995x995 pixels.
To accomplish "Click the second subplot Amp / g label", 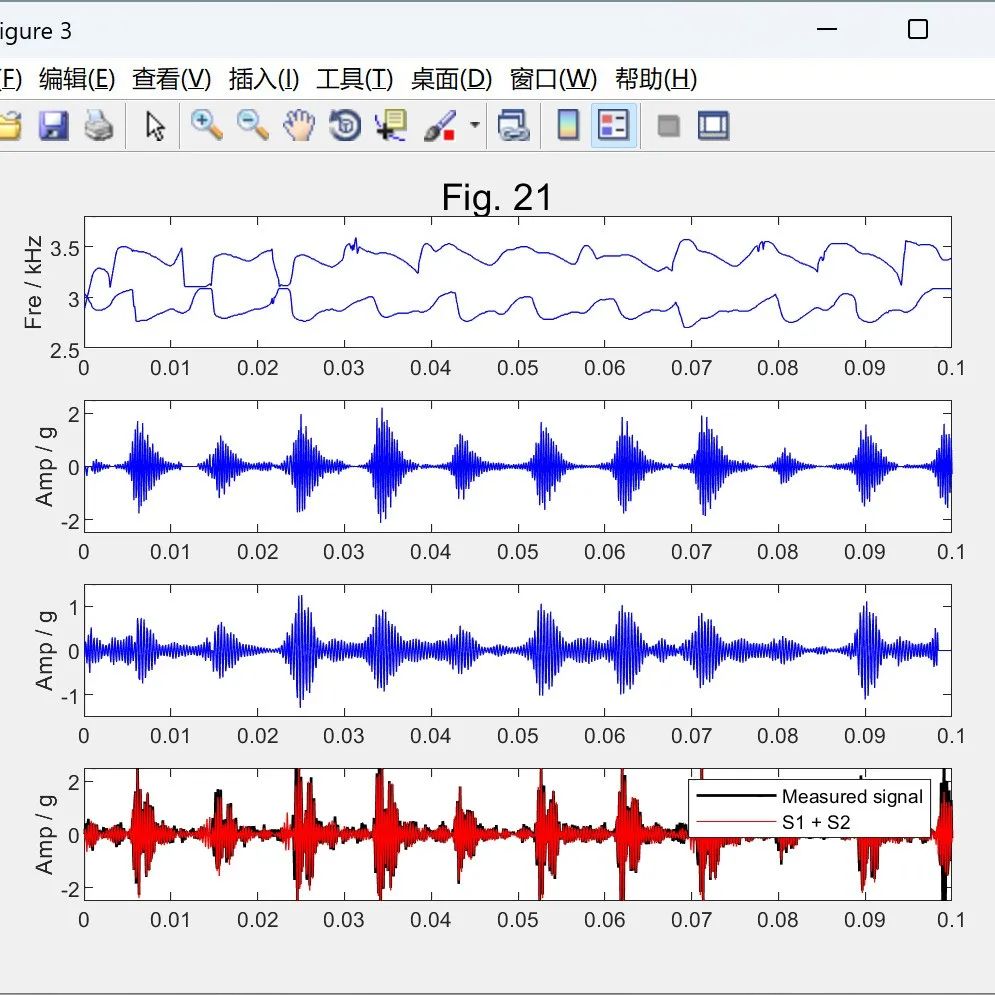I will click(44, 466).
